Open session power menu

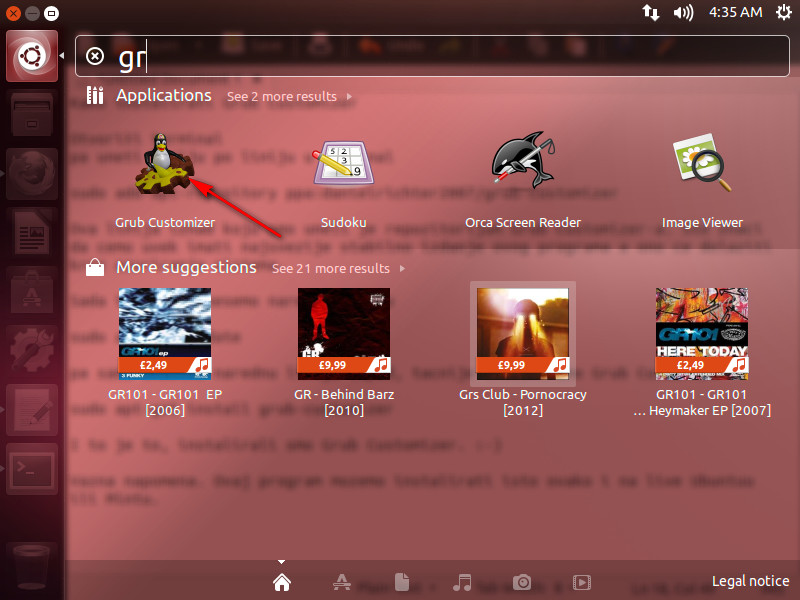pos(783,12)
